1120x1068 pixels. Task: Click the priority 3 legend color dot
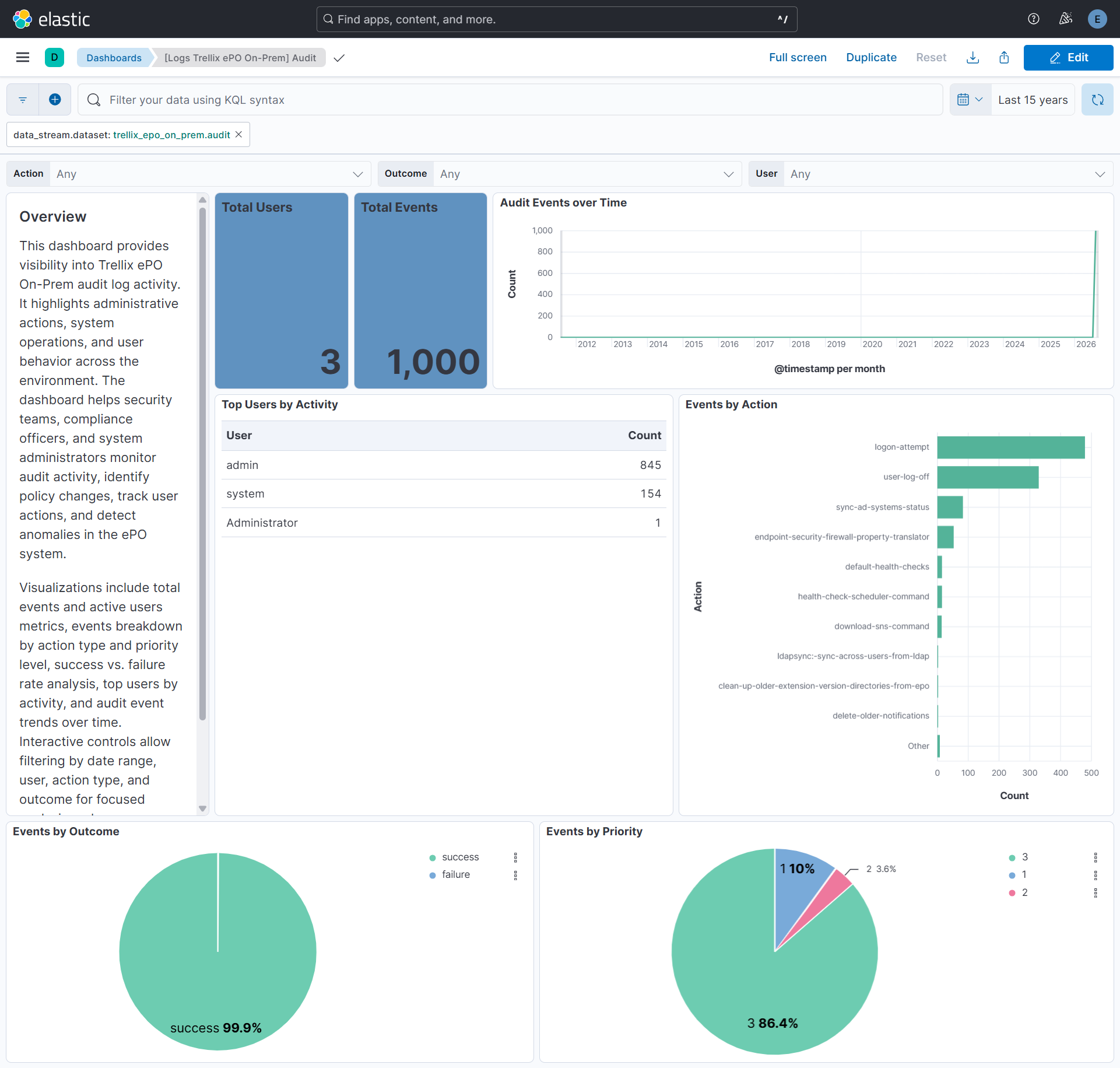(1012, 857)
